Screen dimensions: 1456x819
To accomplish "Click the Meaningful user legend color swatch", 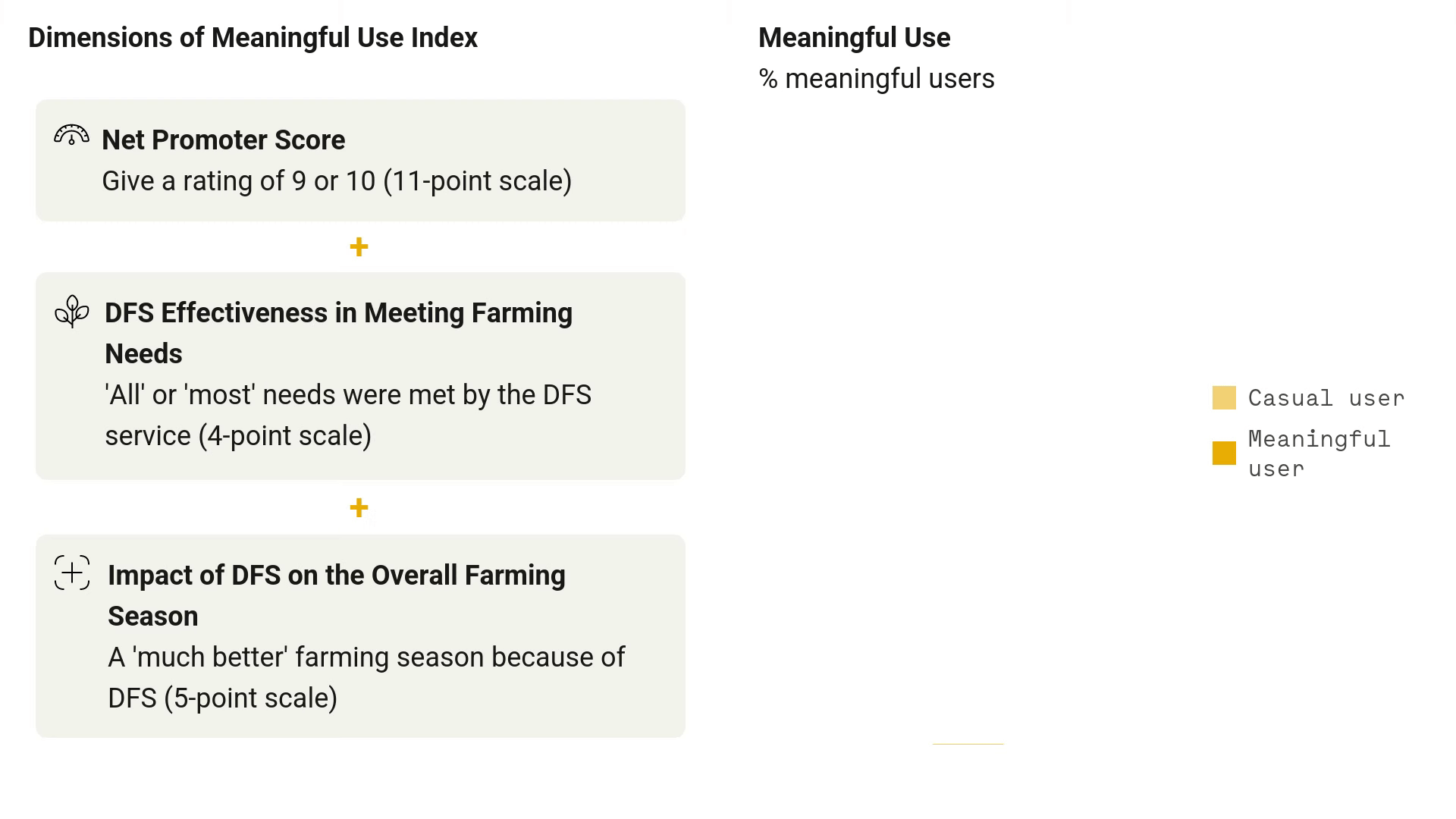I will 1224,453.
